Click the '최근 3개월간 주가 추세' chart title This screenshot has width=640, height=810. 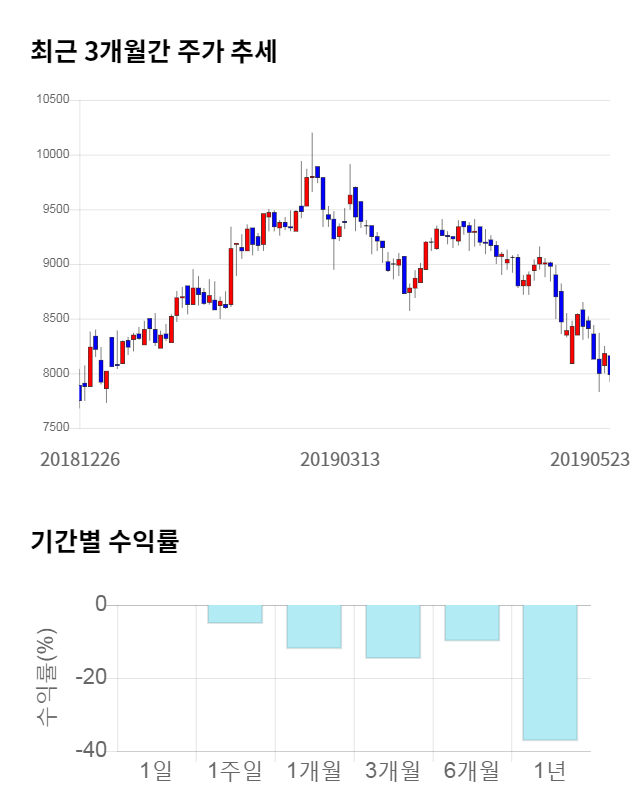pos(153,52)
